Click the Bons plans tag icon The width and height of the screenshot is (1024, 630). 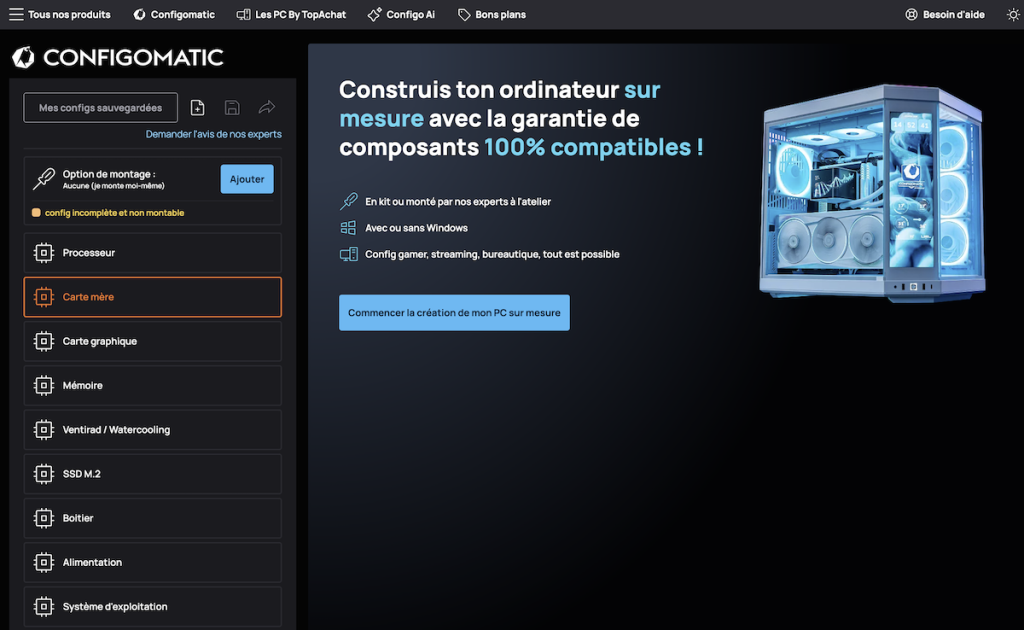(x=464, y=14)
